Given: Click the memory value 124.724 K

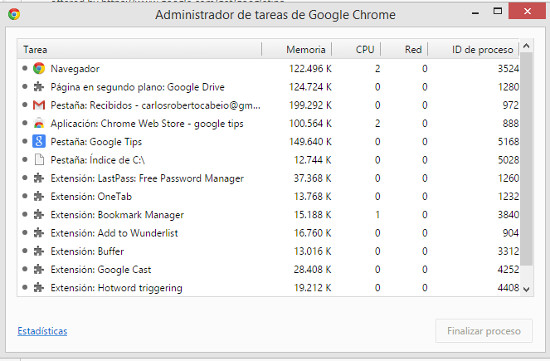Looking at the screenshot, I should [x=310, y=87].
